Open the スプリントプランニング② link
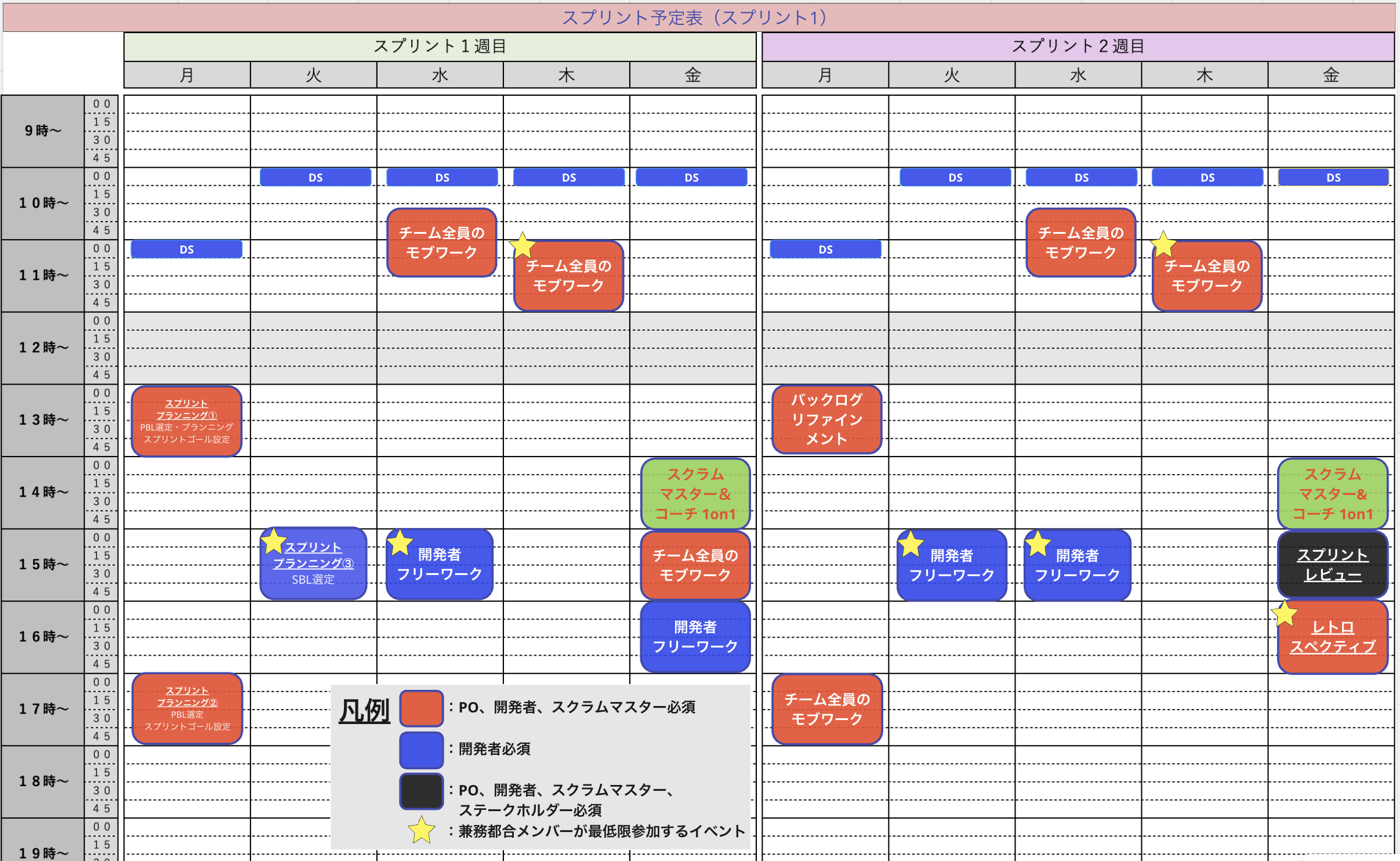Screen dimensions: 1400x861 187,696
